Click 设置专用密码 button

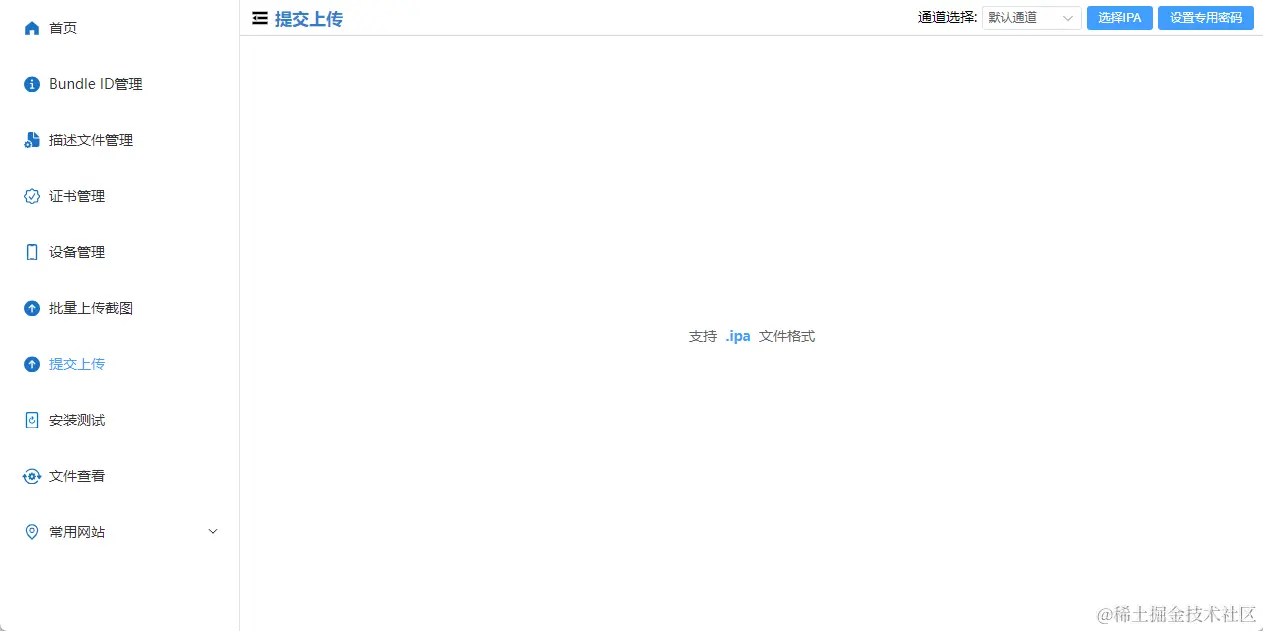coord(1206,17)
